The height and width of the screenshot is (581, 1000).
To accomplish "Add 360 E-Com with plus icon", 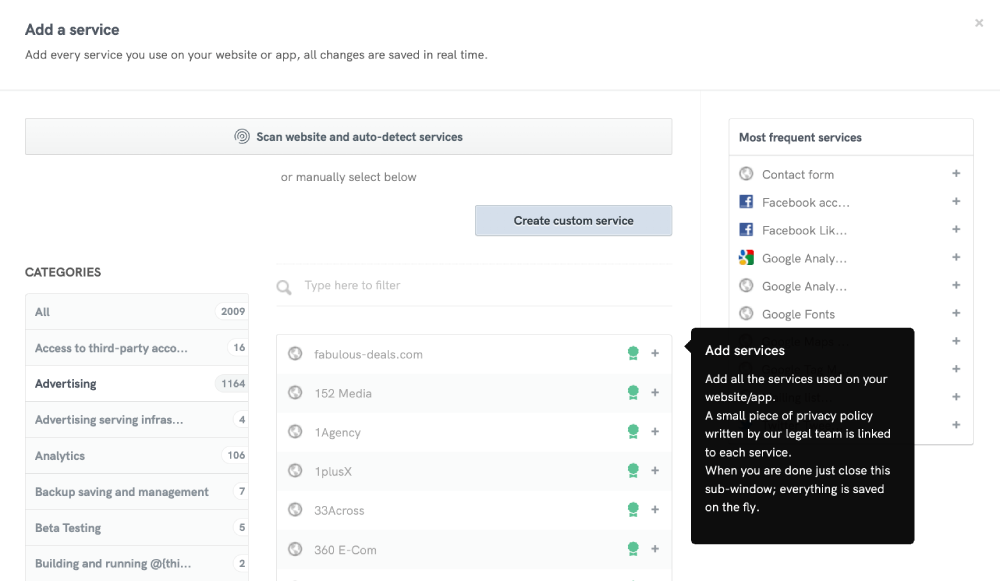I will (x=655, y=549).
